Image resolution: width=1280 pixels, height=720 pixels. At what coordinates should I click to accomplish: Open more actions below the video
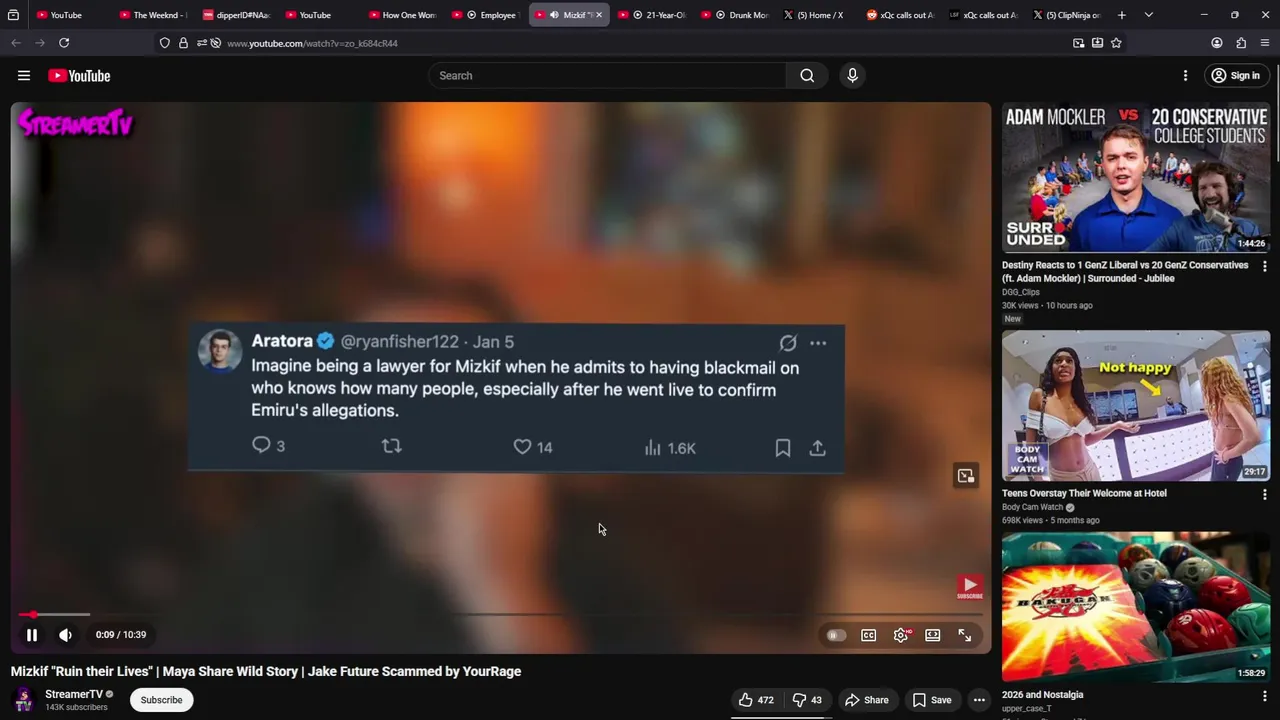pos(980,700)
